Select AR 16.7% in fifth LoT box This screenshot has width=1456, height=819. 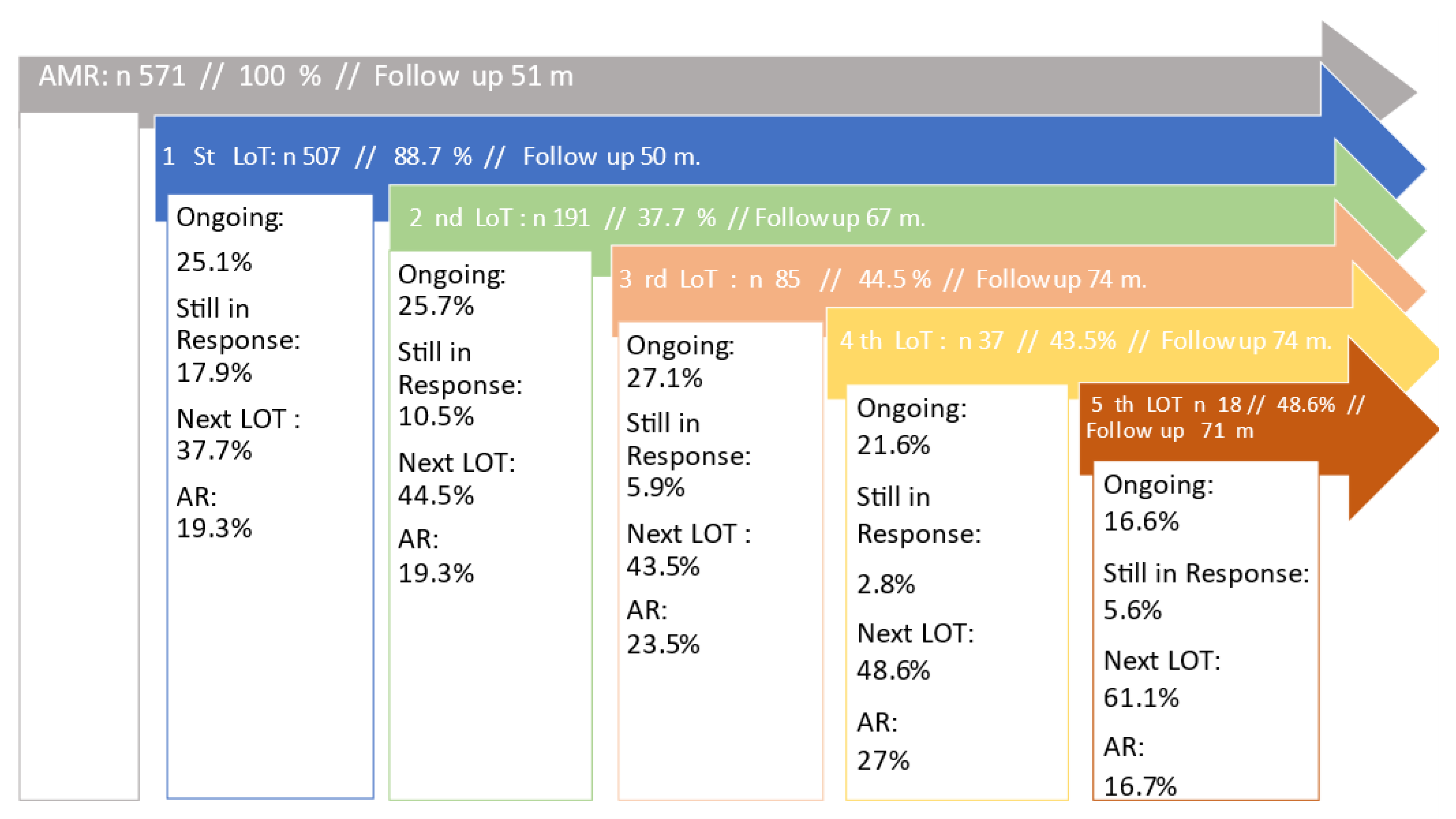click(x=1140, y=766)
